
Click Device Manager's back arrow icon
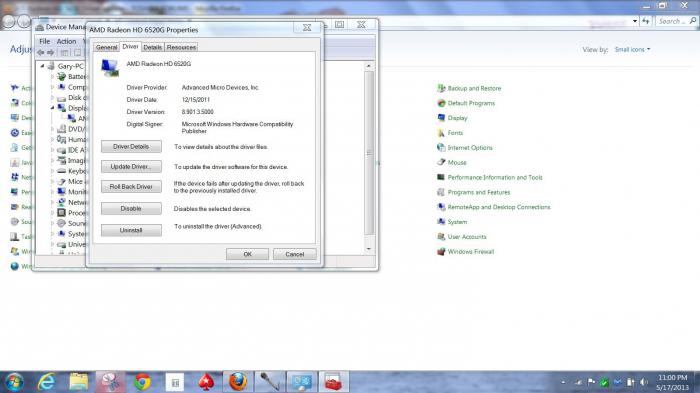point(41,53)
